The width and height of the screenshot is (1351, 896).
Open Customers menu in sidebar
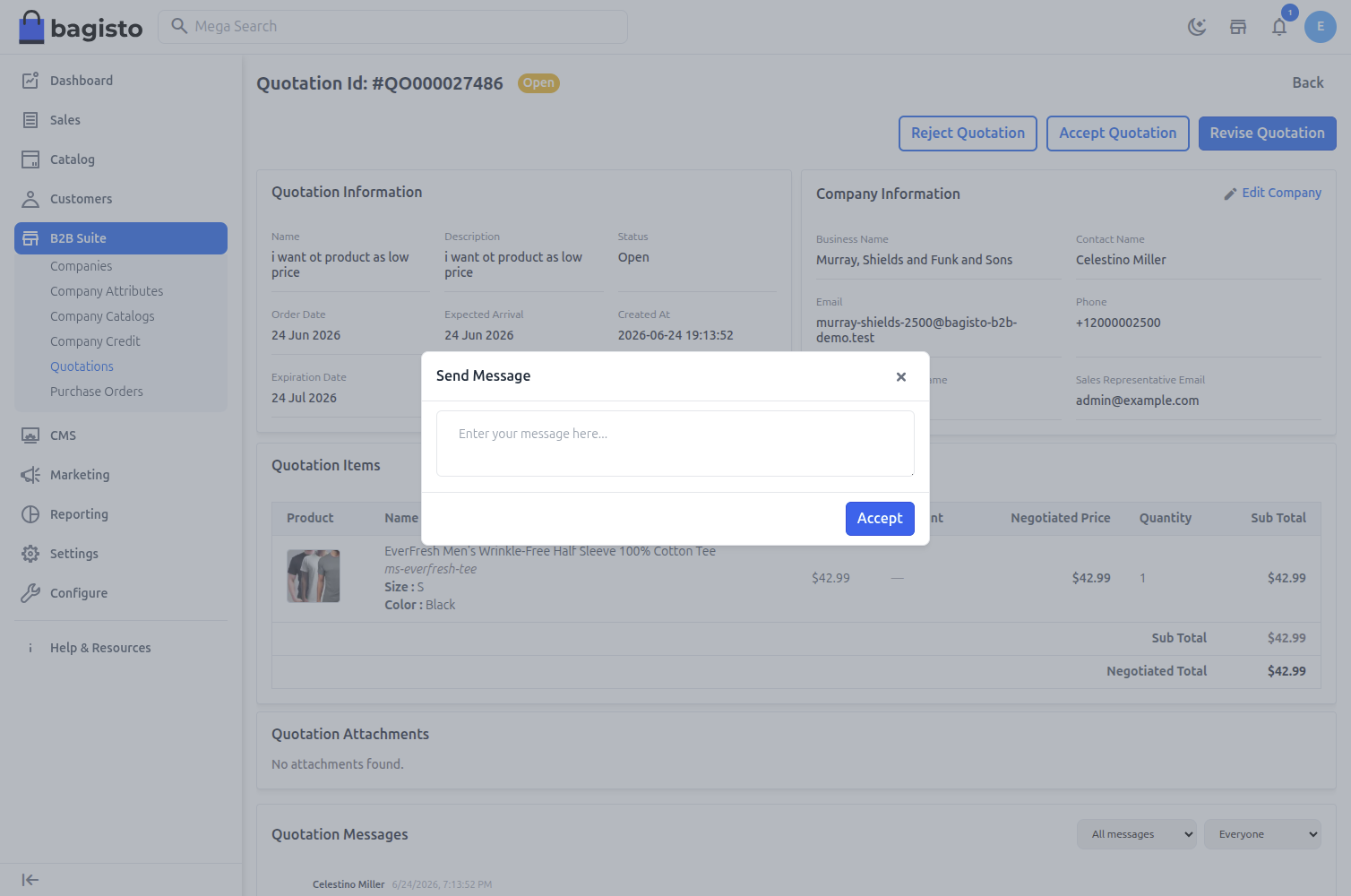[121, 199]
